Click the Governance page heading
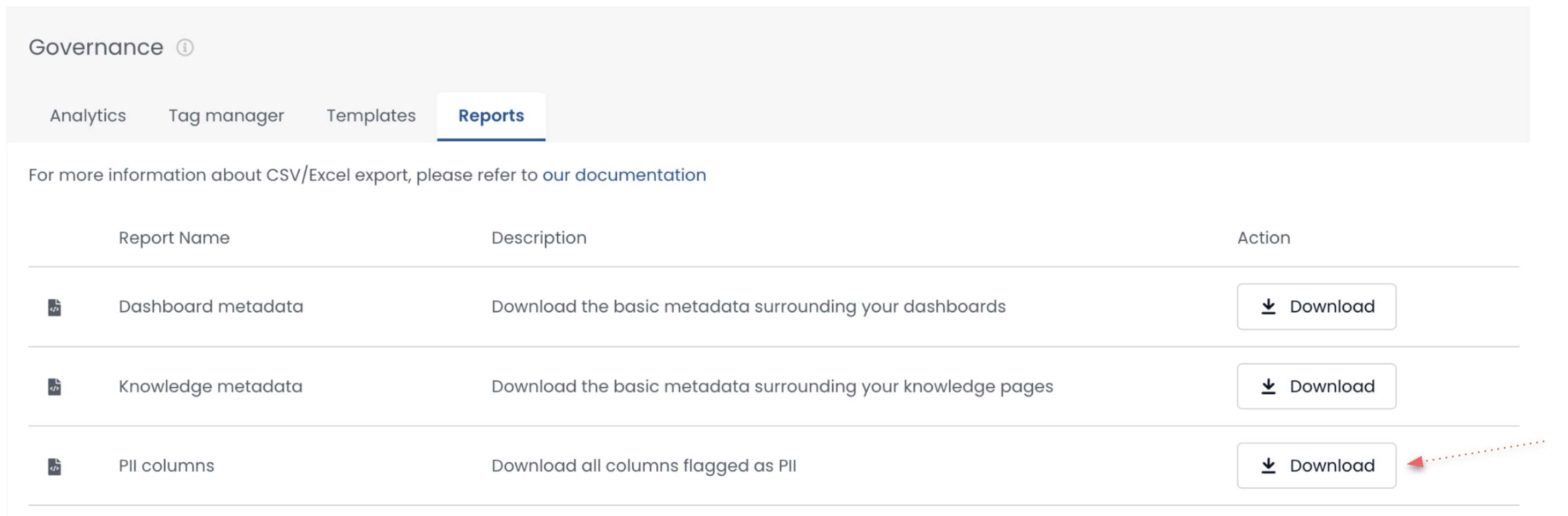Image resolution: width=1568 pixels, height=516 pixels. pyautogui.click(x=96, y=47)
